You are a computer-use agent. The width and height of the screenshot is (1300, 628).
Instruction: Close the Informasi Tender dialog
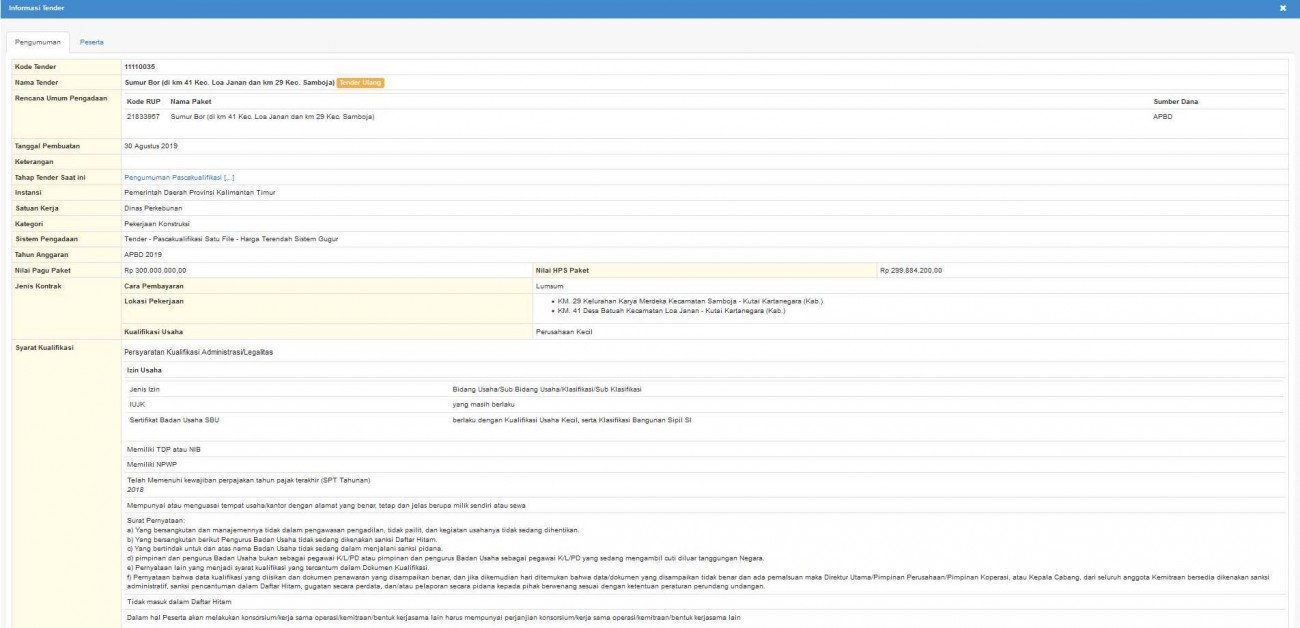(x=1283, y=8)
